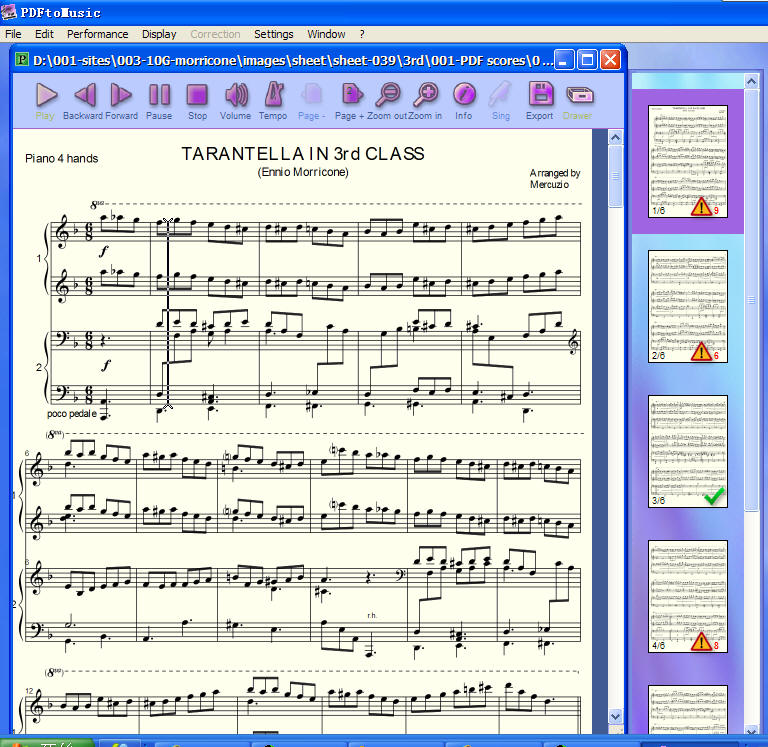Open the Info panel
768x747 pixels.
[x=464, y=101]
